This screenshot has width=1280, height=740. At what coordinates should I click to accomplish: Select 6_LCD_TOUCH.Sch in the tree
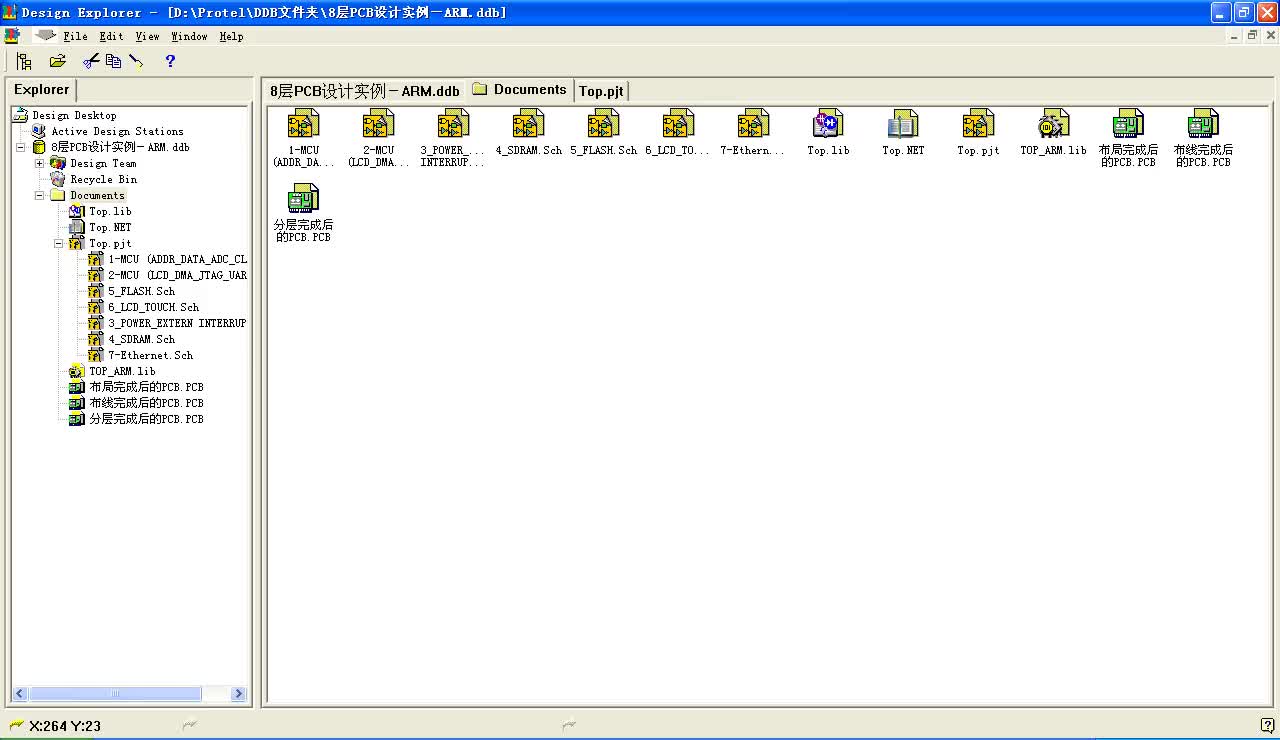tap(153, 307)
